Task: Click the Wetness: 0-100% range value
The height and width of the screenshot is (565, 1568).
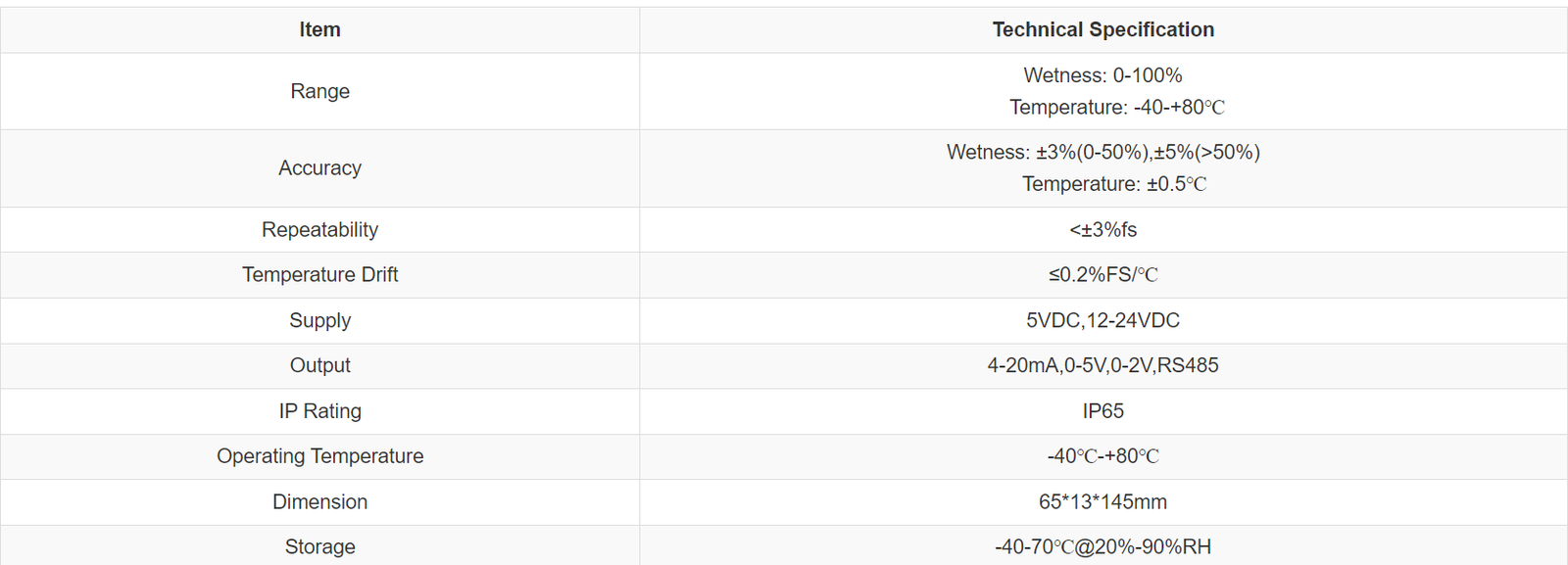Action: tap(1102, 75)
